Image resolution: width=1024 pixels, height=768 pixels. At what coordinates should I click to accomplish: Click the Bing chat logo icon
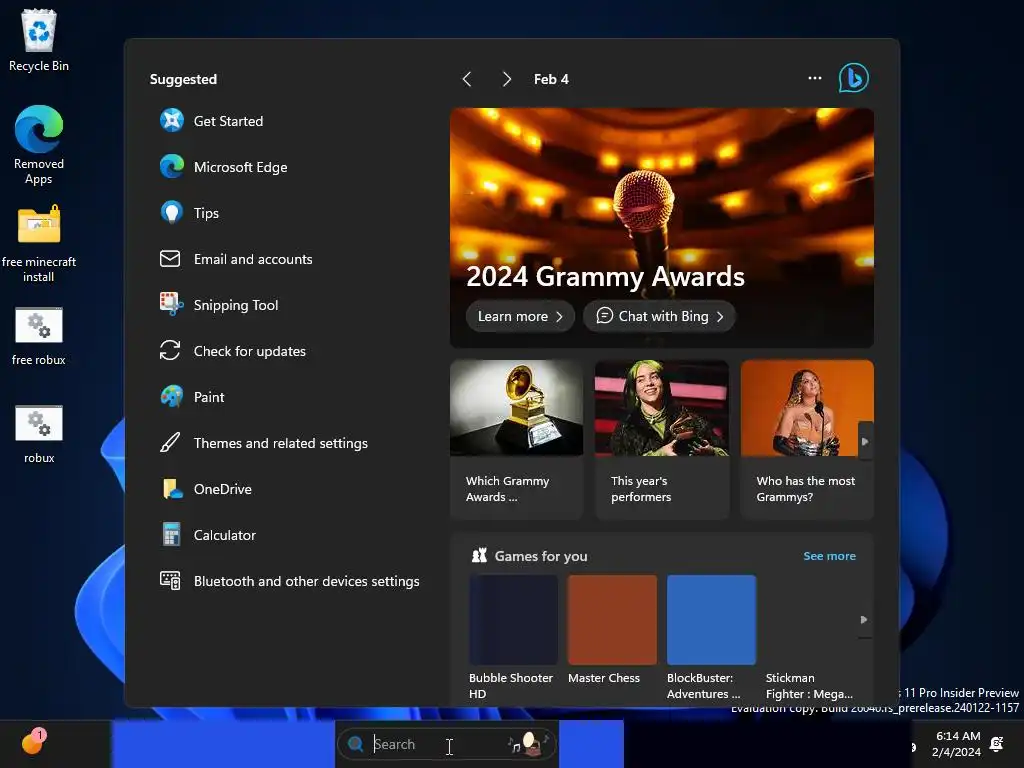(854, 78)
